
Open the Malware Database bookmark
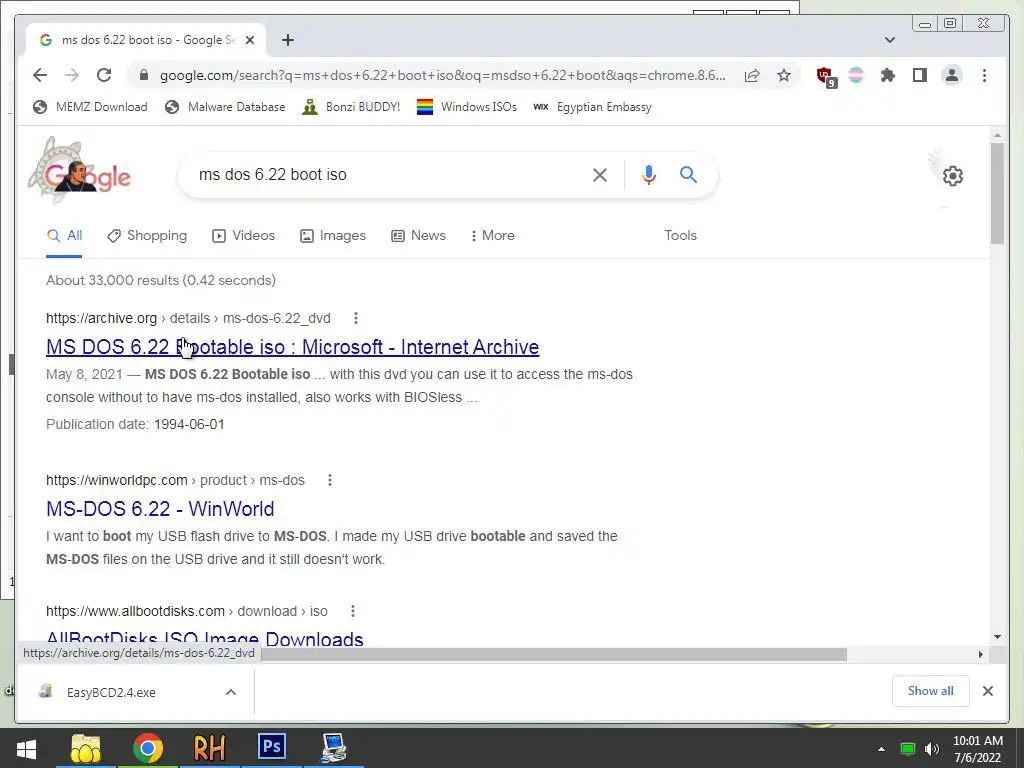click(225, 106)
